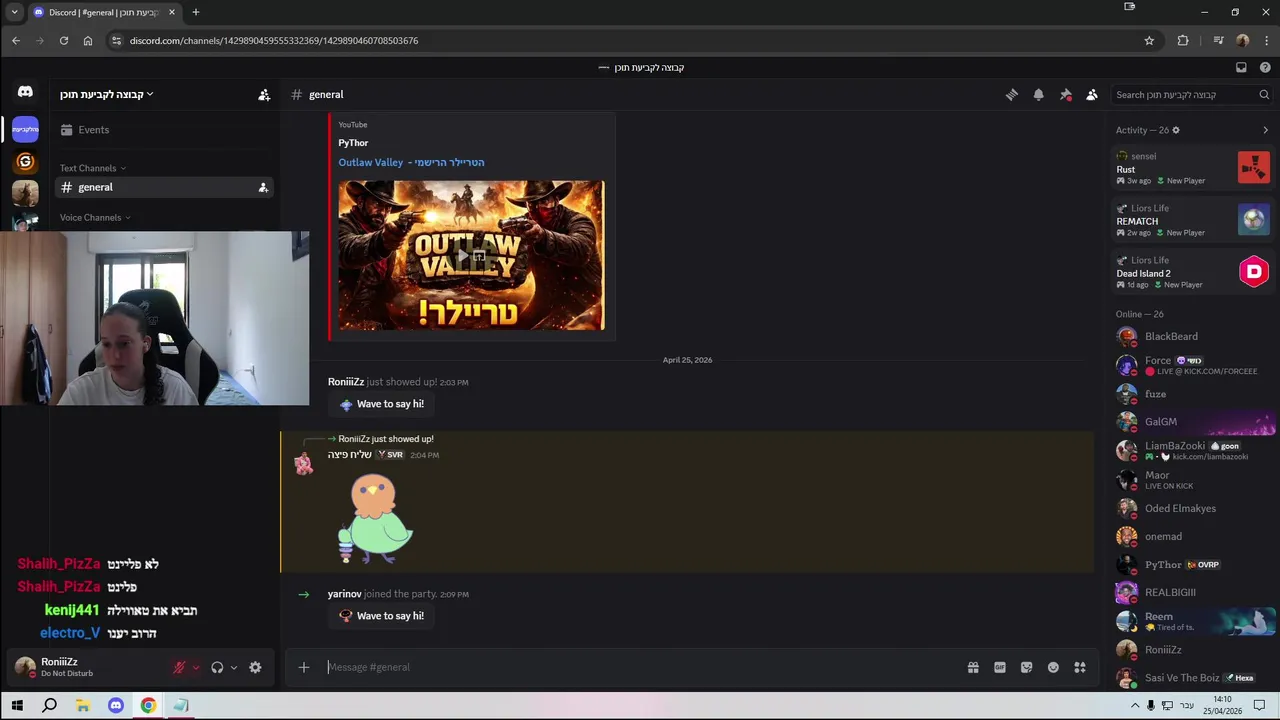
Task: Click the Chrome reload button
Action: coord(63,41)
